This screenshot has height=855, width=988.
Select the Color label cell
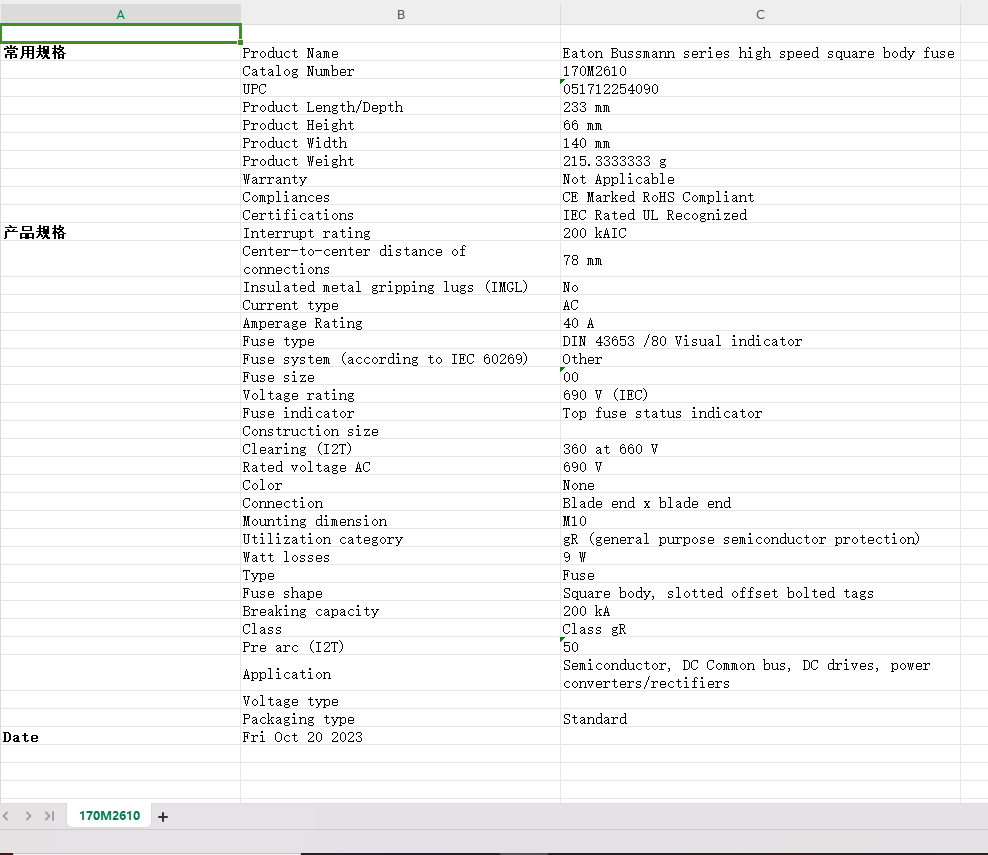(401, 485)
